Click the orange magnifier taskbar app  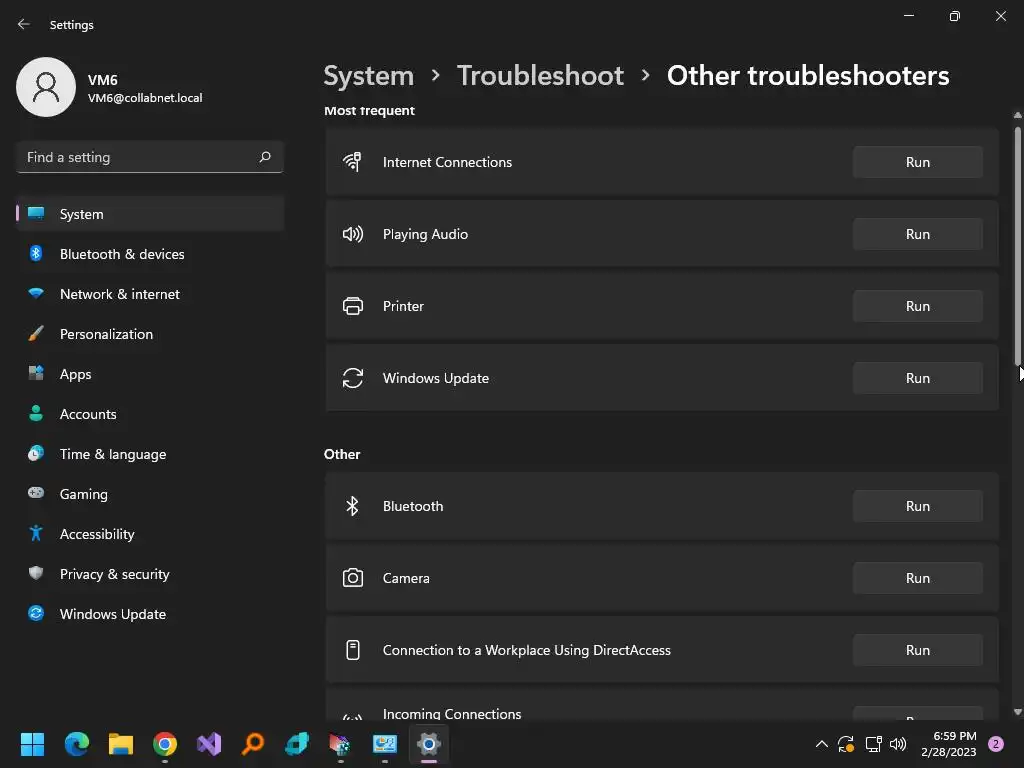tap(253, 744)
